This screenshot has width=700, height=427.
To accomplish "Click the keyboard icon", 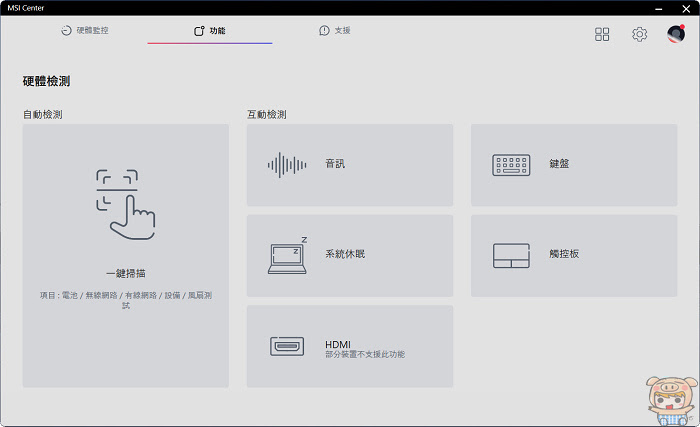I will pos(511,165).
